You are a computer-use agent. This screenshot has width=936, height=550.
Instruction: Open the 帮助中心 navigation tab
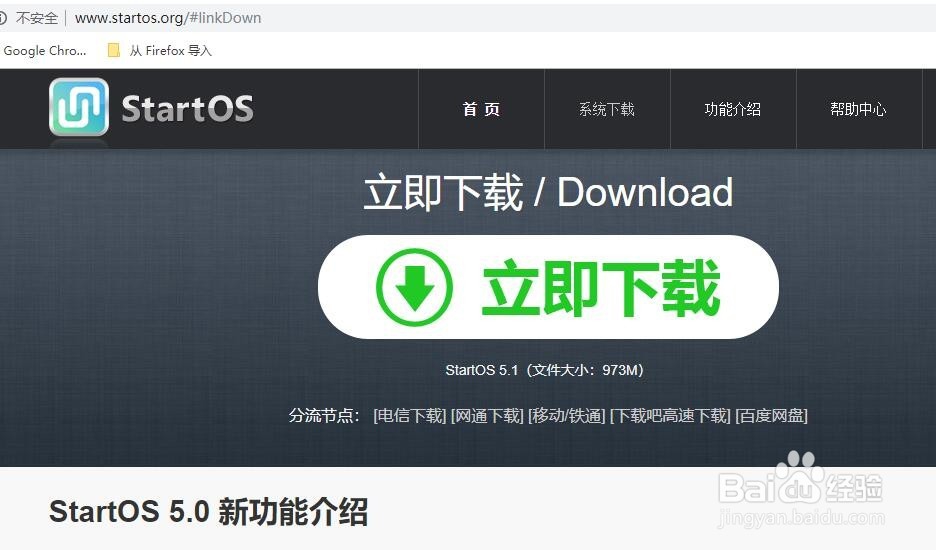pyautogui.click(x=859, y=109)
